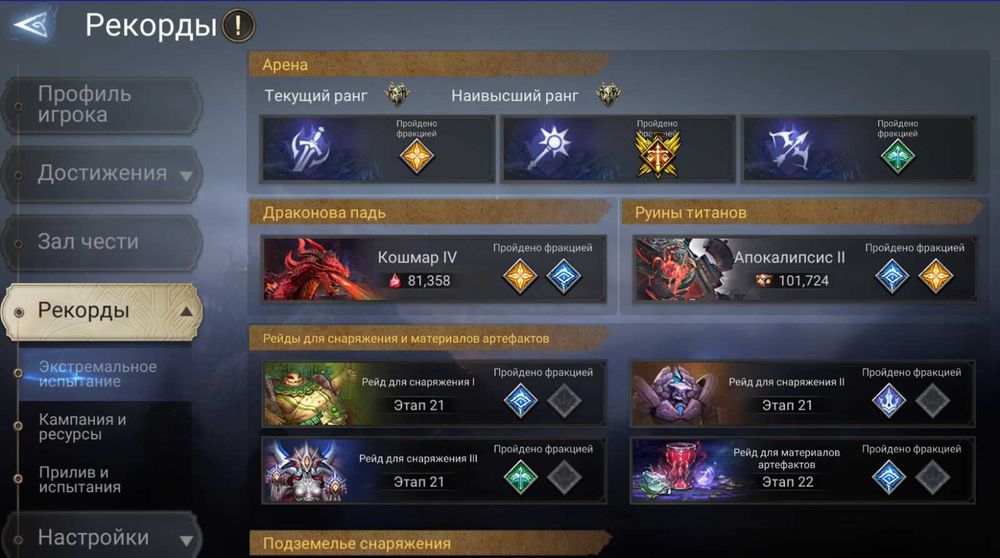Image resolution: width=1000 pixels, height=558 pixels.
Task: Expand the Достижения menu arrow
Action: (x=186, y=175)
